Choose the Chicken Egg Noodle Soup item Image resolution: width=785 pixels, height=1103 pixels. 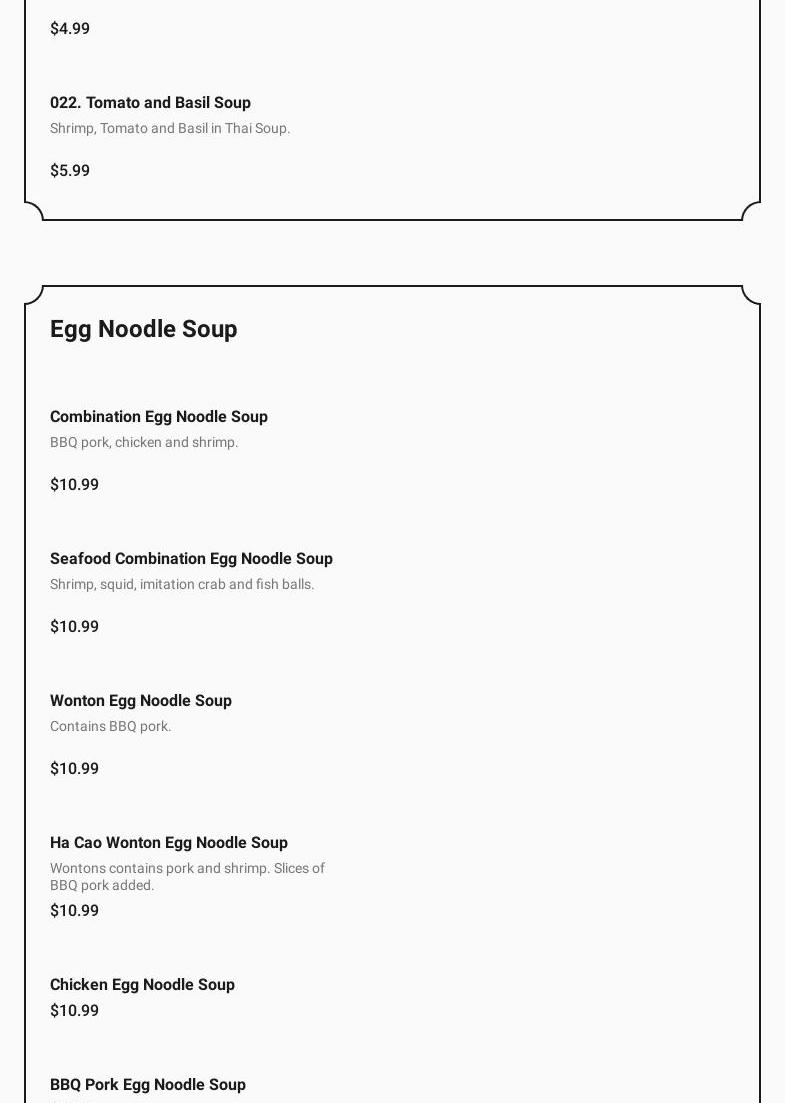coord(142,984)
